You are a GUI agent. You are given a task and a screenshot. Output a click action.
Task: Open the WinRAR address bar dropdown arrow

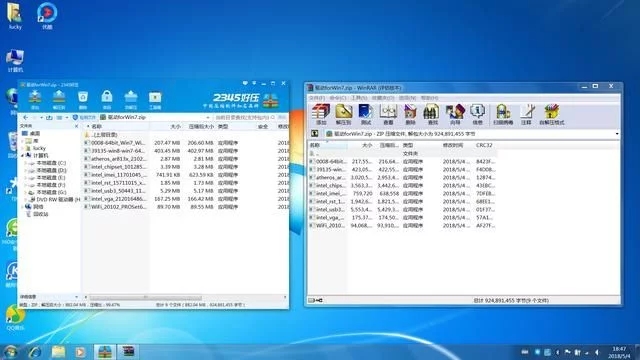pos(617,134)
